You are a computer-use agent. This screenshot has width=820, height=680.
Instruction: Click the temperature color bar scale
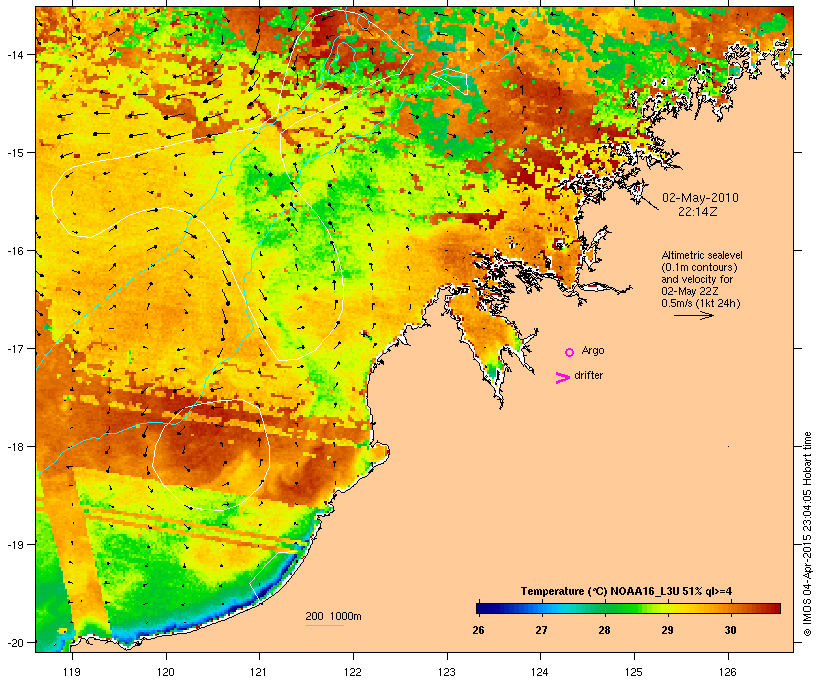point(628,608)
